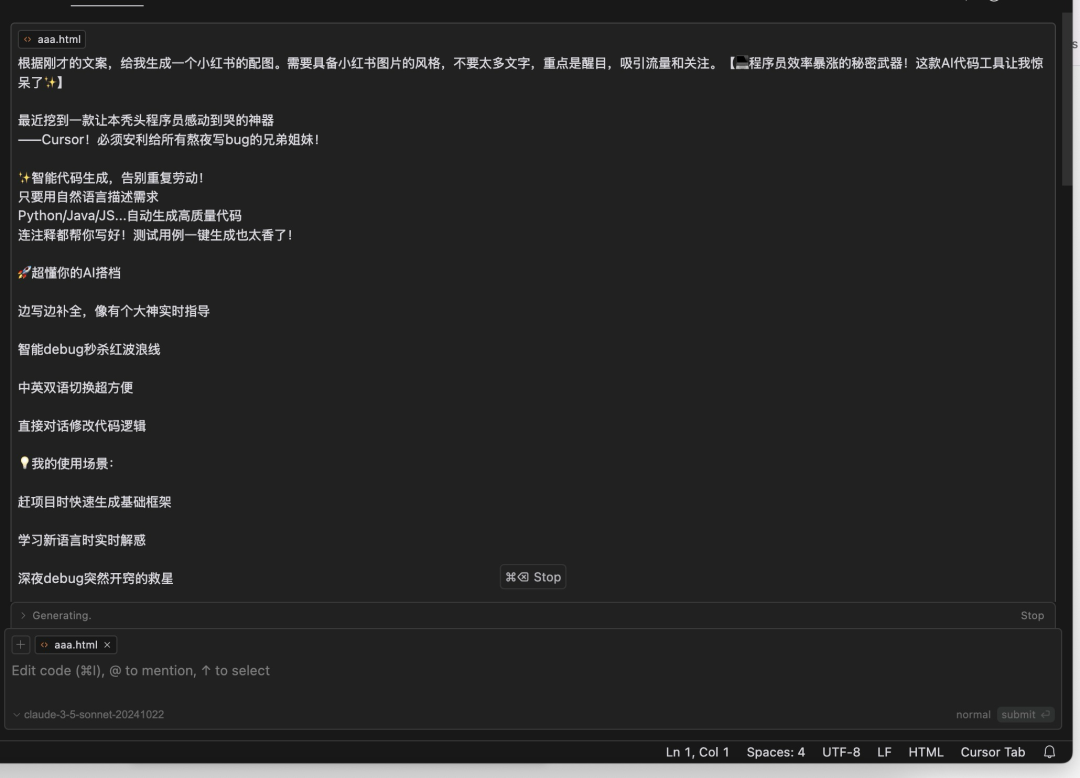Open the claude-3-5-sonnet model dropdown
Image resolution: width=1080 pixels, height=778 pixels.
click(88, 715)
